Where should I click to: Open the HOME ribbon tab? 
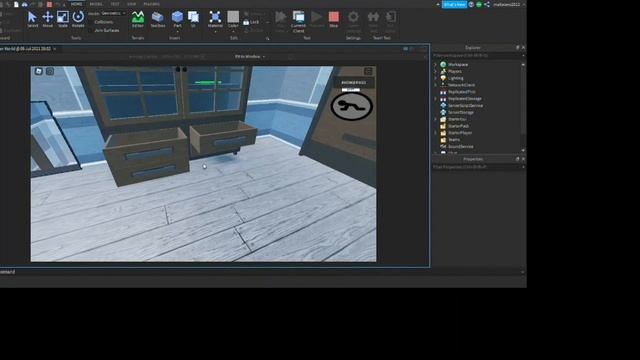(77, 4)
